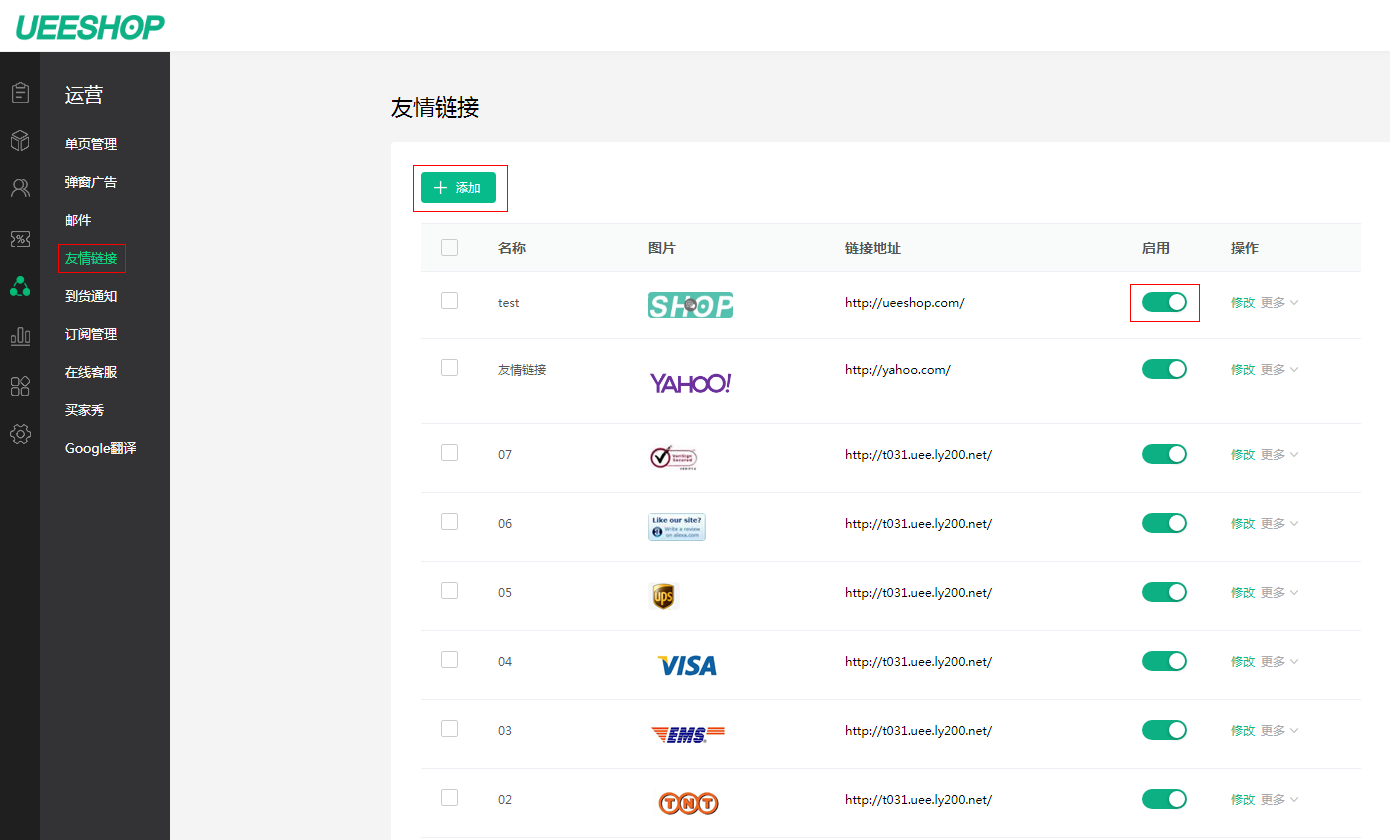Check the box for row 06
1390x840 pixels.
pos(449,521)
